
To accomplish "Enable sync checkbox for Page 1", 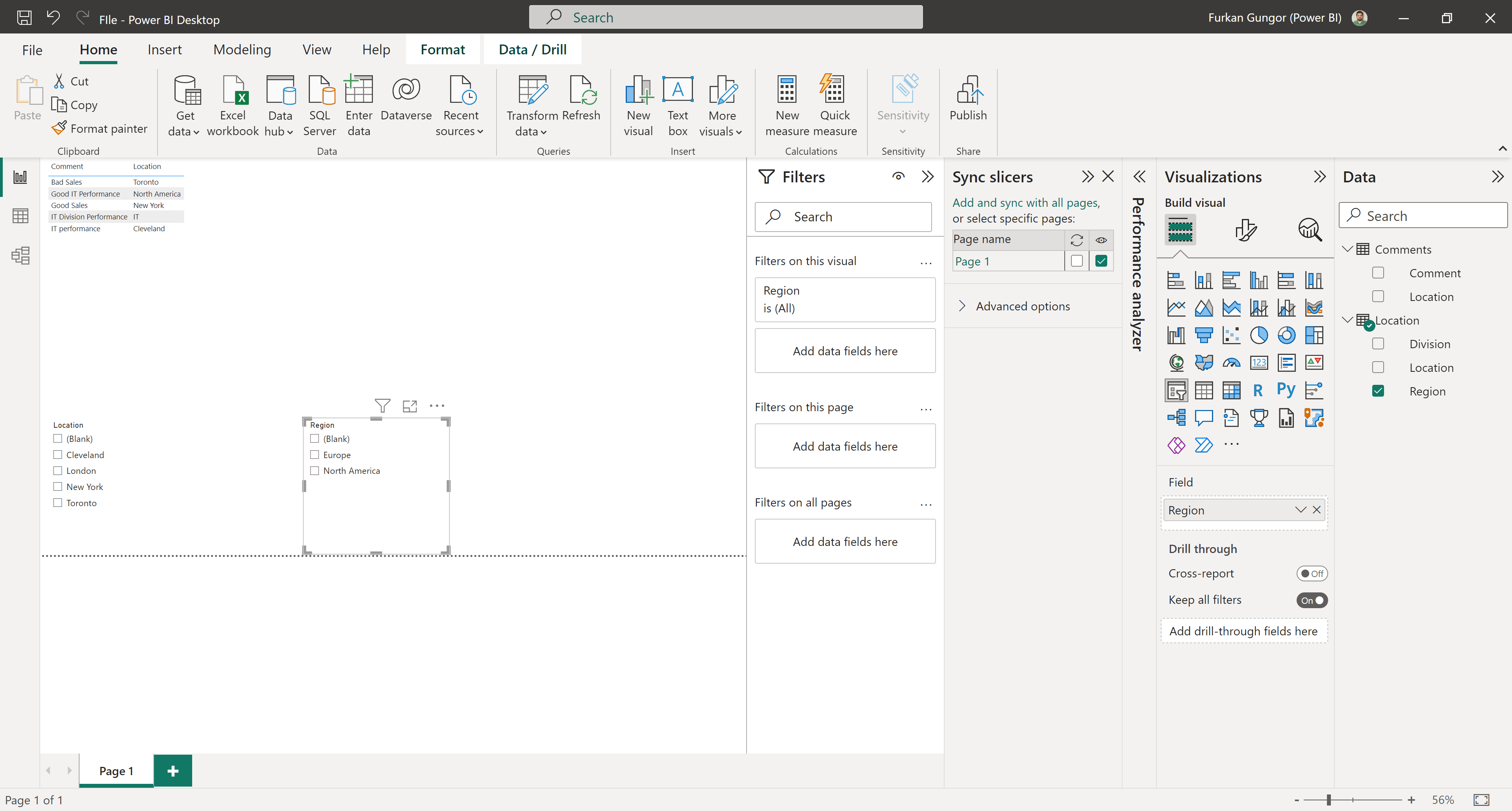I will point(1077,261).
